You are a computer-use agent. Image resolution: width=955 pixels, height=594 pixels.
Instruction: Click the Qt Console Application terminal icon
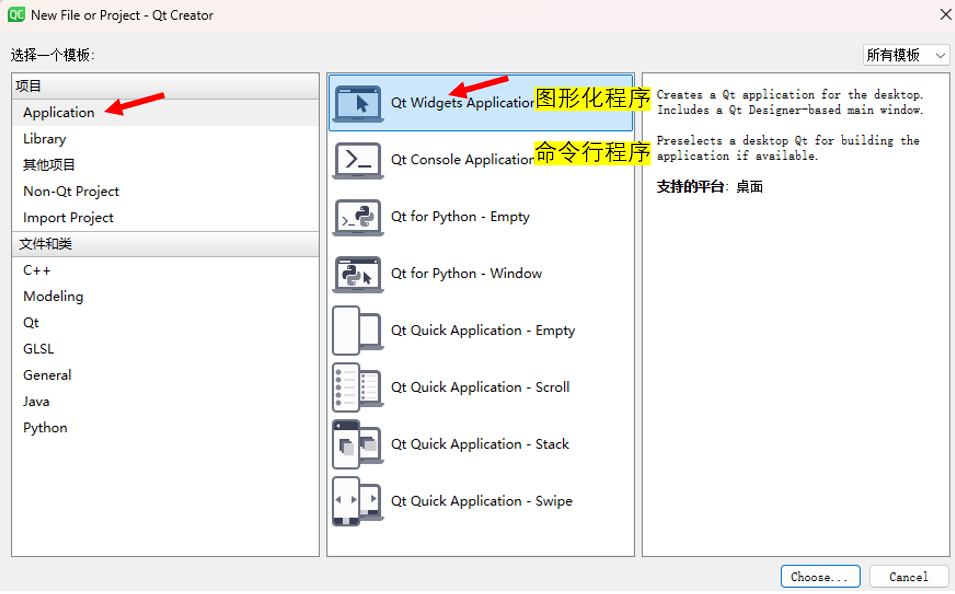pos(358,160)
